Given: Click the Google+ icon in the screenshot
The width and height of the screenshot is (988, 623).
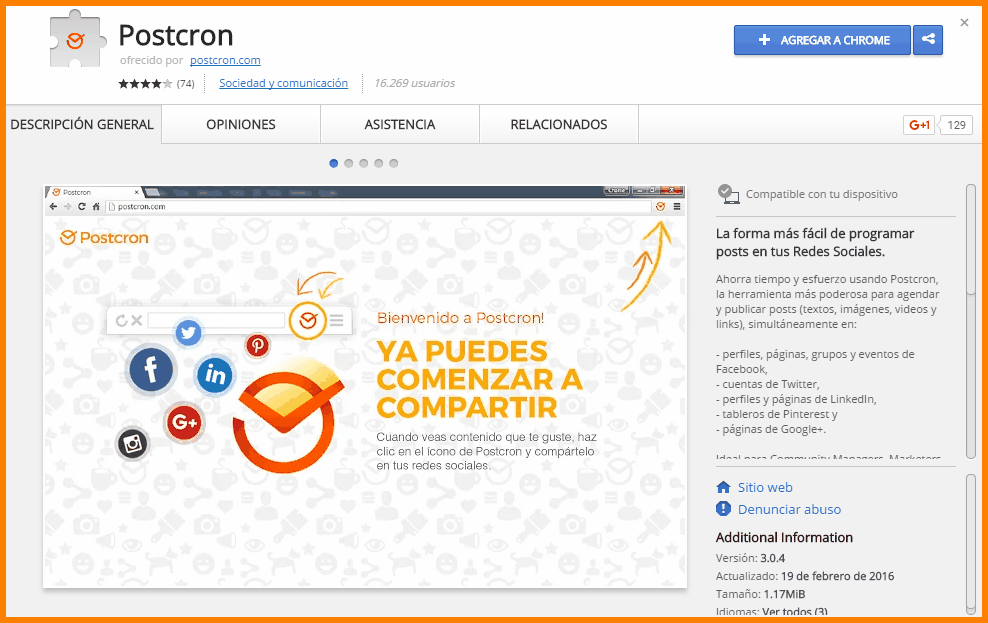Looking at the screenshot, I should pos(184,421).
